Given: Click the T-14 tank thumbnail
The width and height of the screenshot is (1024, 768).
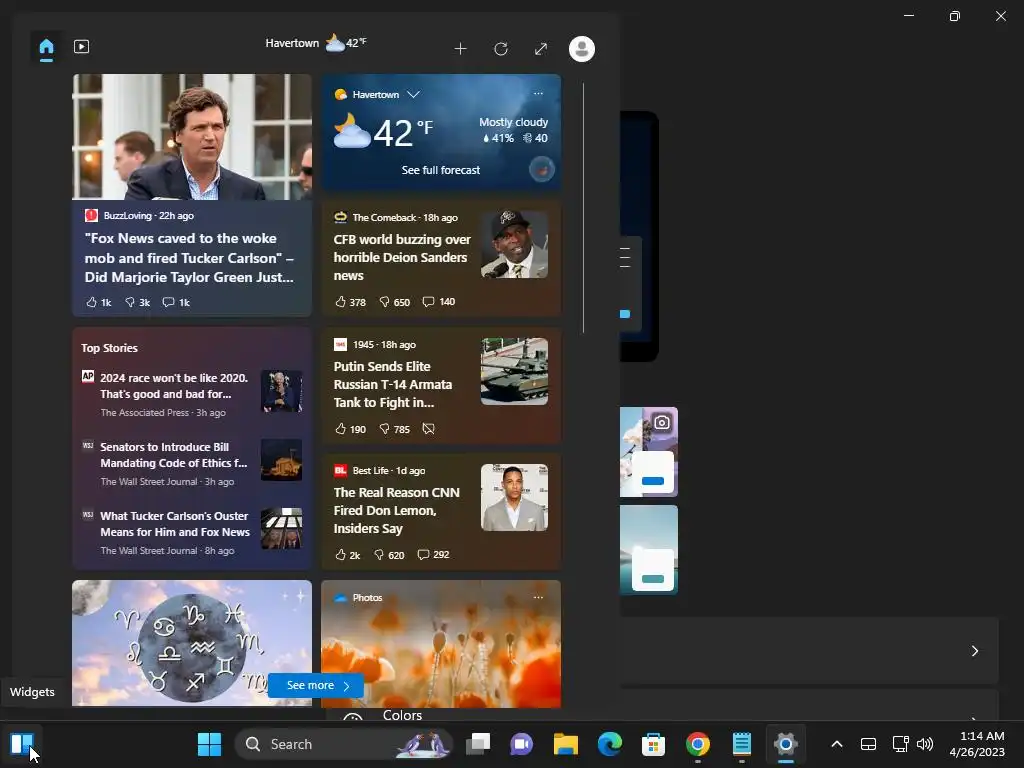Looking at the screenshot, I should click(514, 371).
